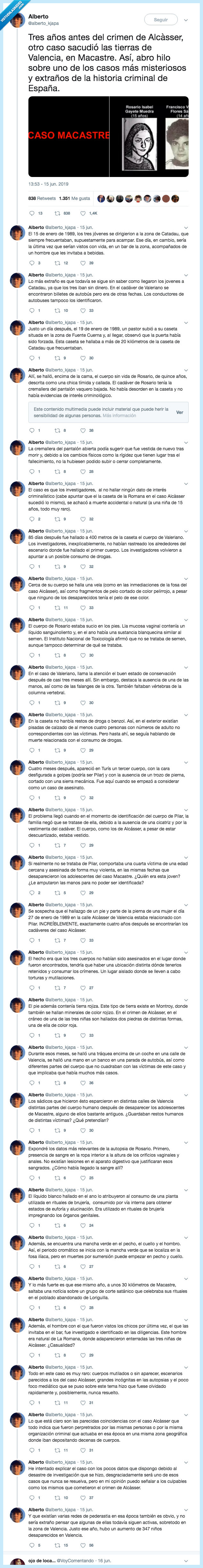
Task: Open the CASO MACASTRE image
Action: [108, 136]
